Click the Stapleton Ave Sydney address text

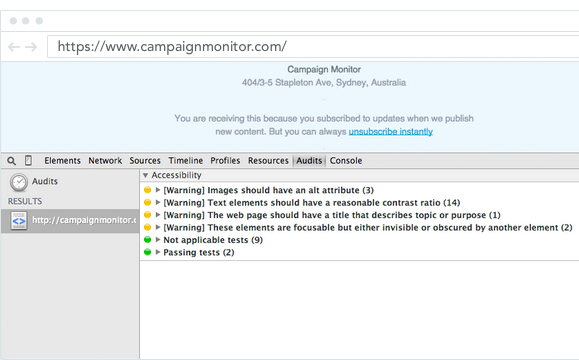(x=324, y=83)
